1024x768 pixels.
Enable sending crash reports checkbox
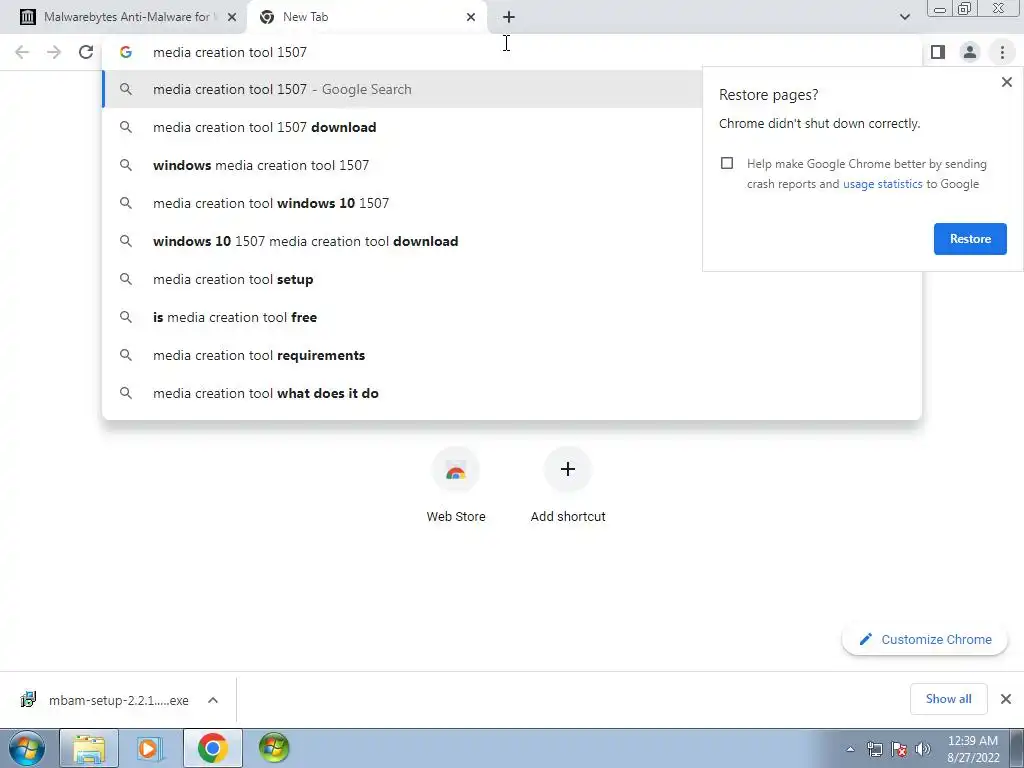click(727, 163)
